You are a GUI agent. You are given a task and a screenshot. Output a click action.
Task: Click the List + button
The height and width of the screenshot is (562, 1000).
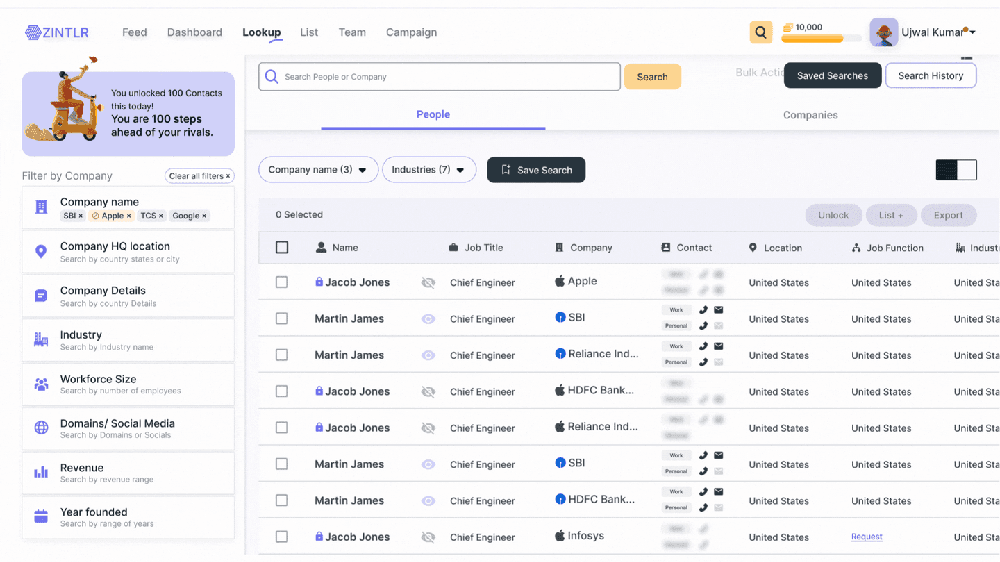point(891,215)
